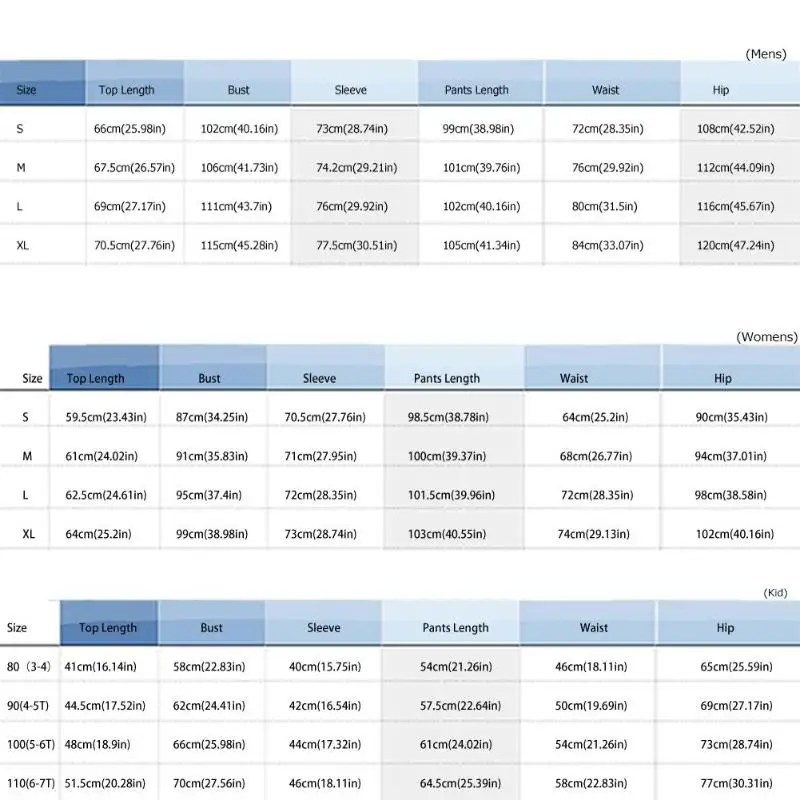Select the Kid size label "100(5-6T)"
This screenshot has height=800, width=800.
(x=31, y=744)
